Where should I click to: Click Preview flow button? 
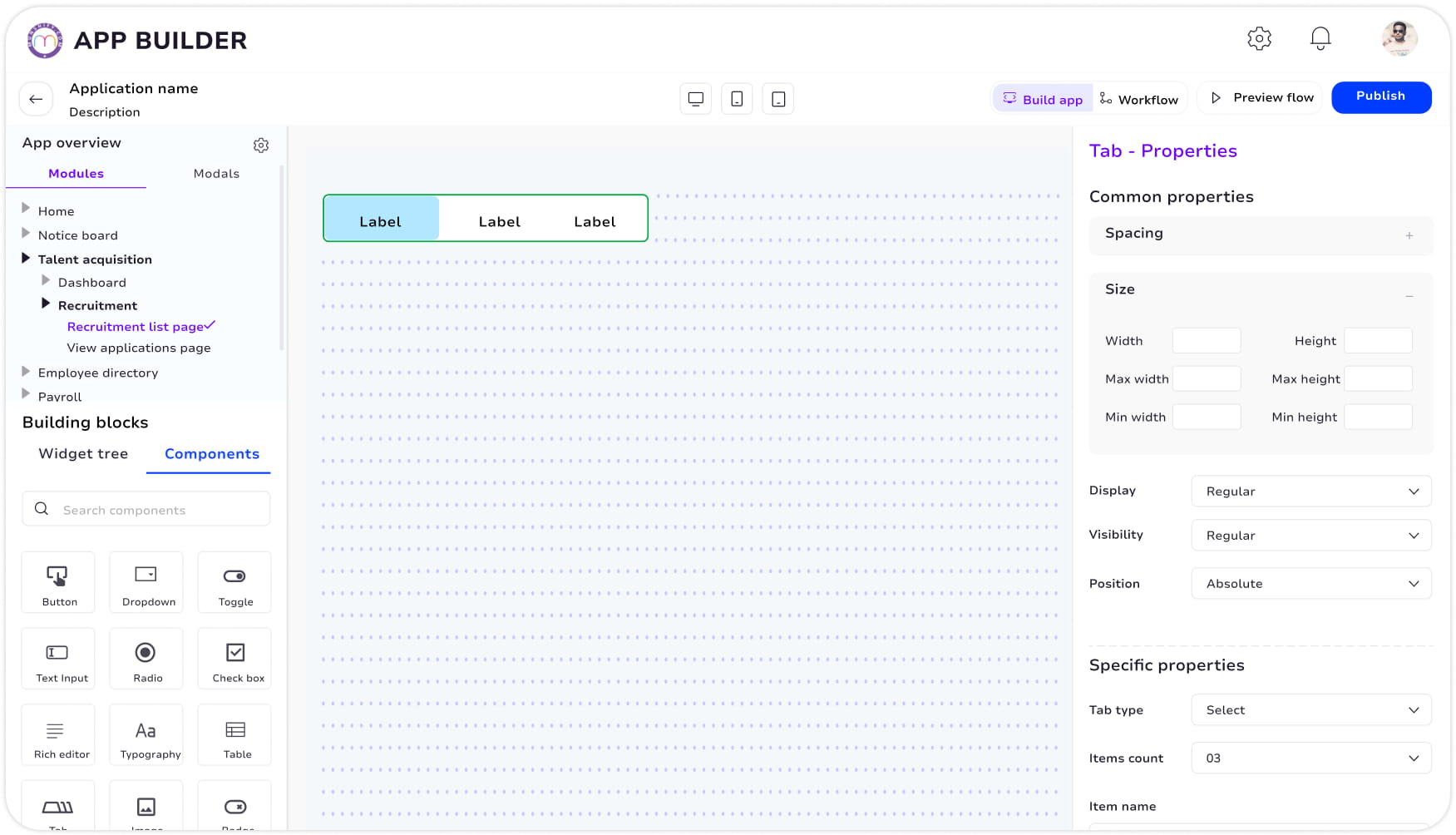point(1261,98)
